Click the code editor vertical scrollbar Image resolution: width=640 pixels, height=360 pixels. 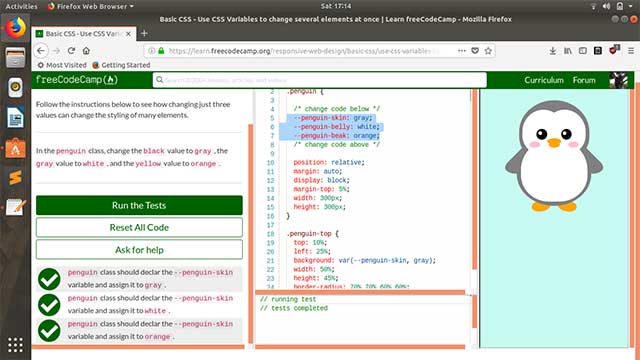475,180
